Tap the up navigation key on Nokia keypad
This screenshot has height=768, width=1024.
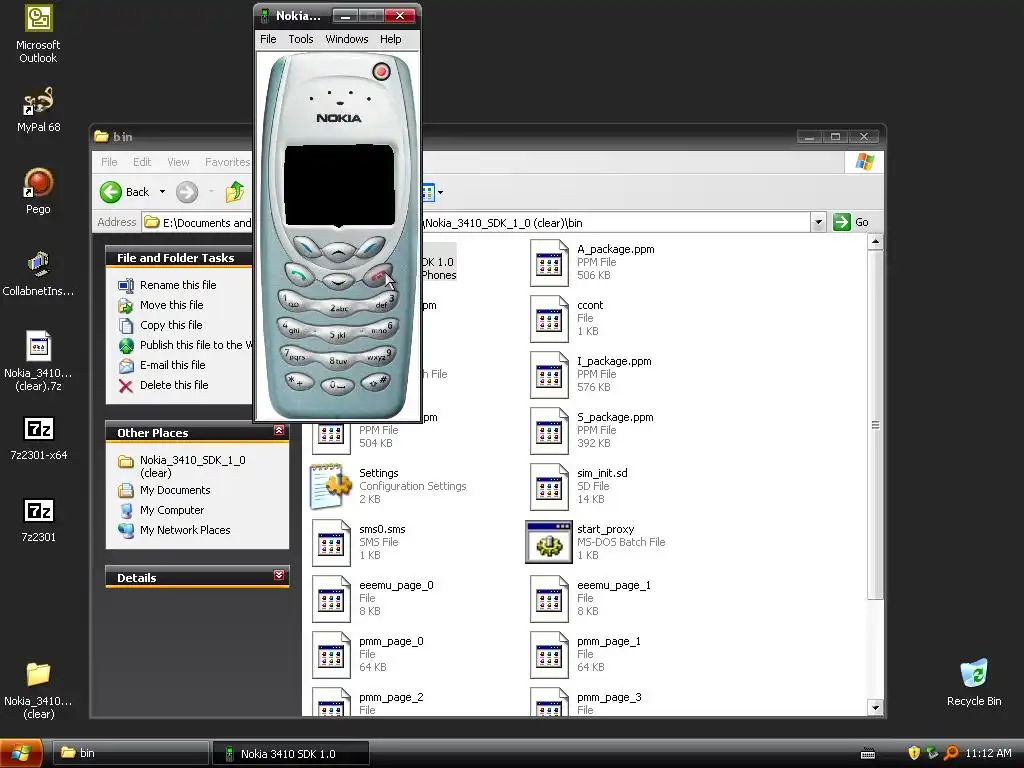coord(338,251)
